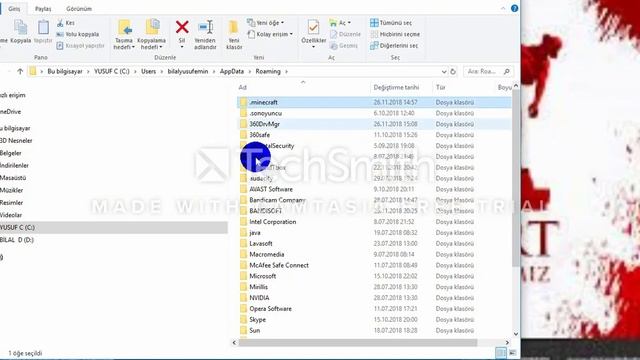640x360 pixels.
Task: Click the blue help question mark icon
Action: (514, 8)
